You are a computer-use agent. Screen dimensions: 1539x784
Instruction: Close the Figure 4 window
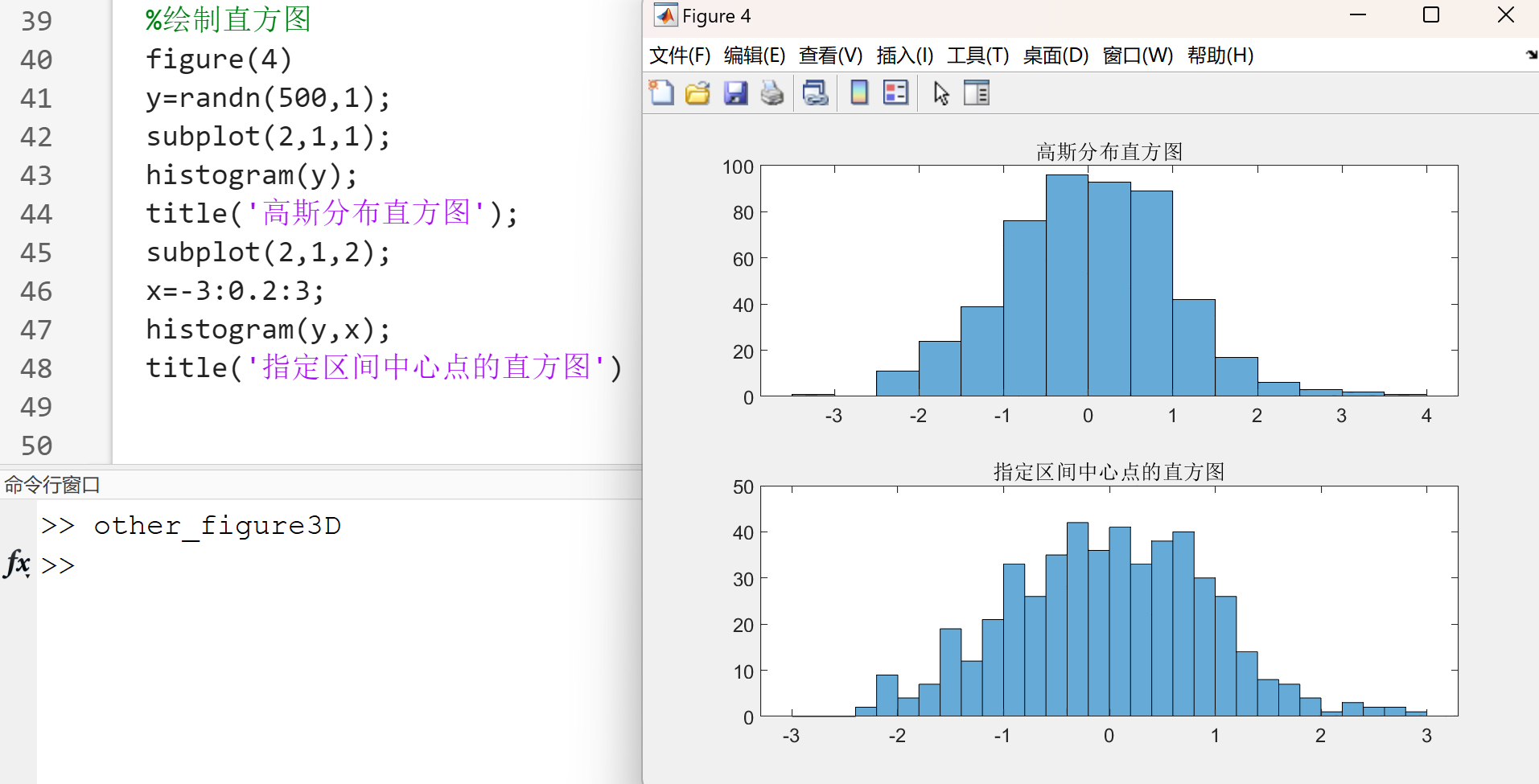[1506, 15]
